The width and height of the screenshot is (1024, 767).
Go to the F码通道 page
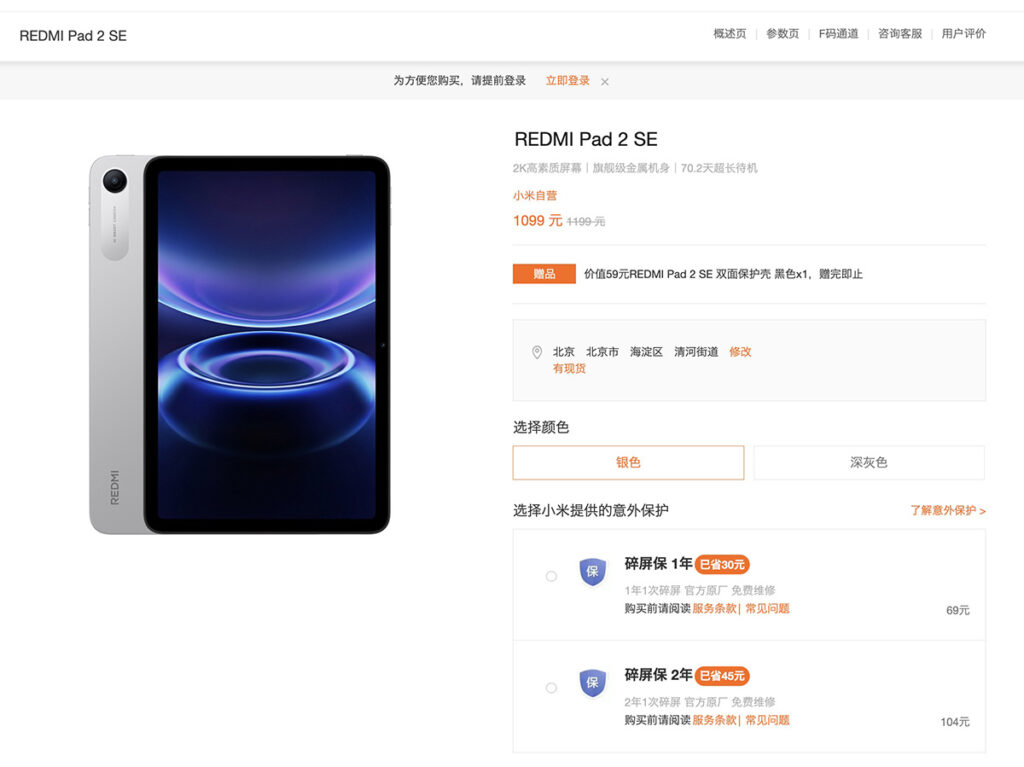838,34
